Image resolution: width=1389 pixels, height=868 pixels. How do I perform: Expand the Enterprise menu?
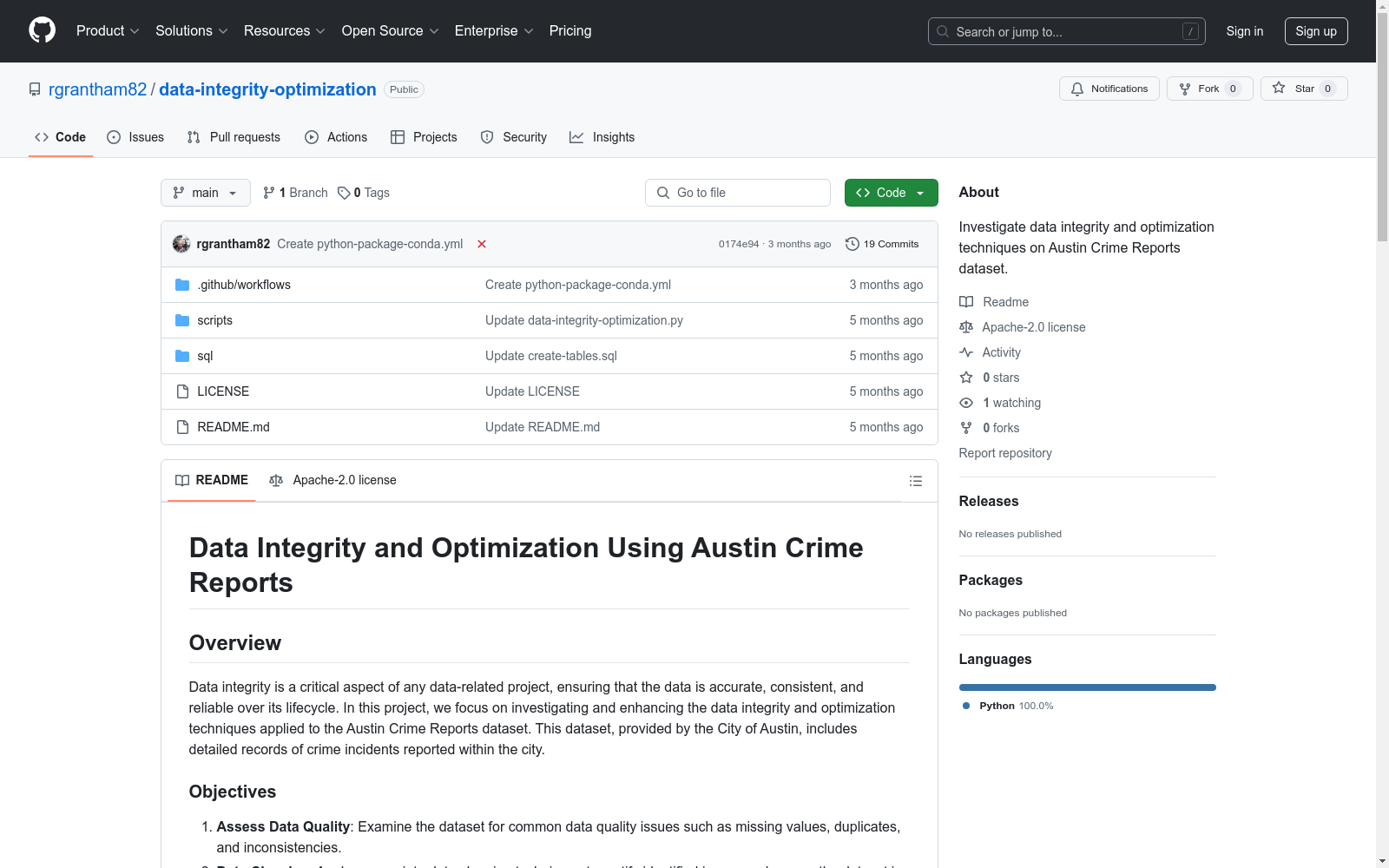pyautogui.click(x=494, y=31)
